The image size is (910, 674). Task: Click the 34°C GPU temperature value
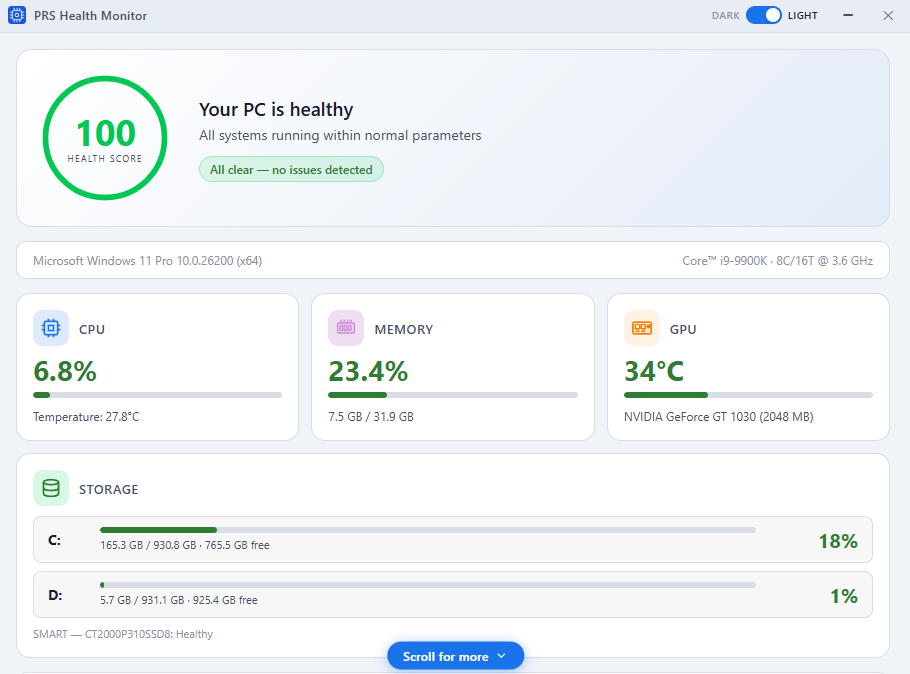(x=654, y=372)
